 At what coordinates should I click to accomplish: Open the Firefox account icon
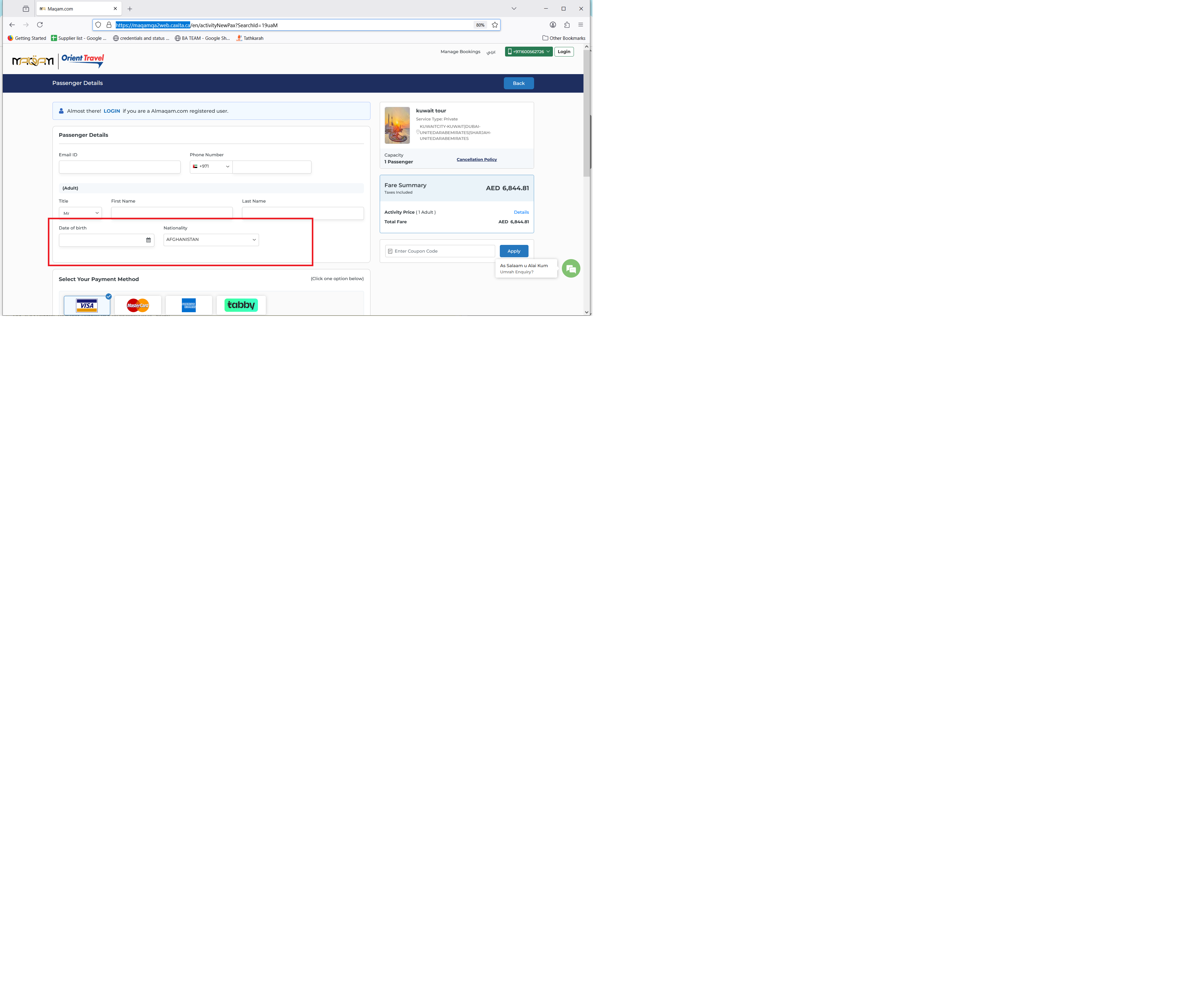[x=553, y=25]
